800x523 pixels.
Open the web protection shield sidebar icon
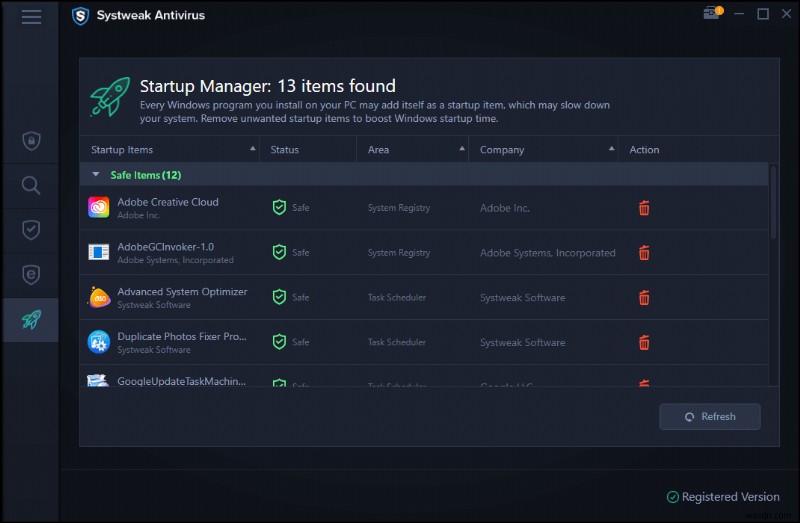coord(31,275)
